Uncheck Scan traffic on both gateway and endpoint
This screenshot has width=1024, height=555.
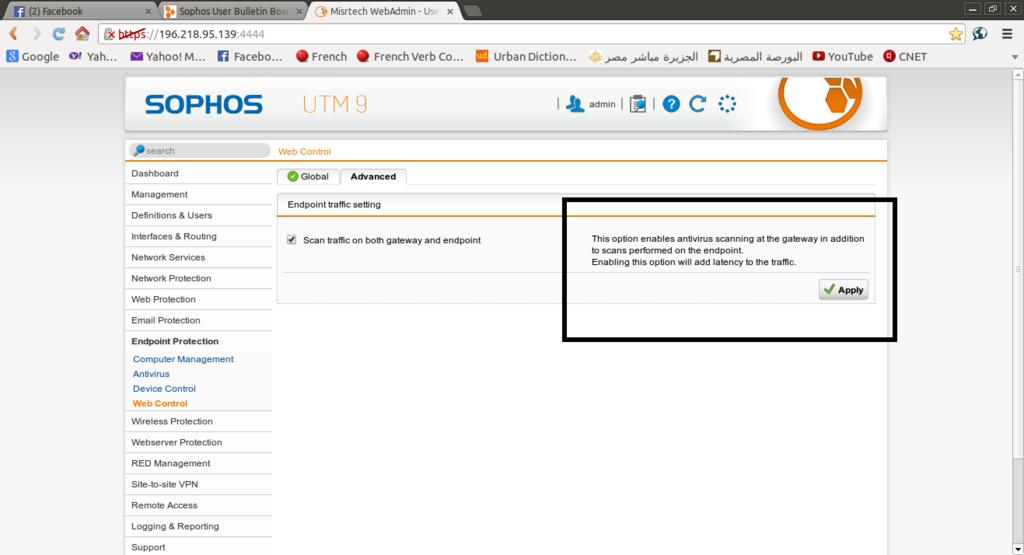(x=291, y=240)
